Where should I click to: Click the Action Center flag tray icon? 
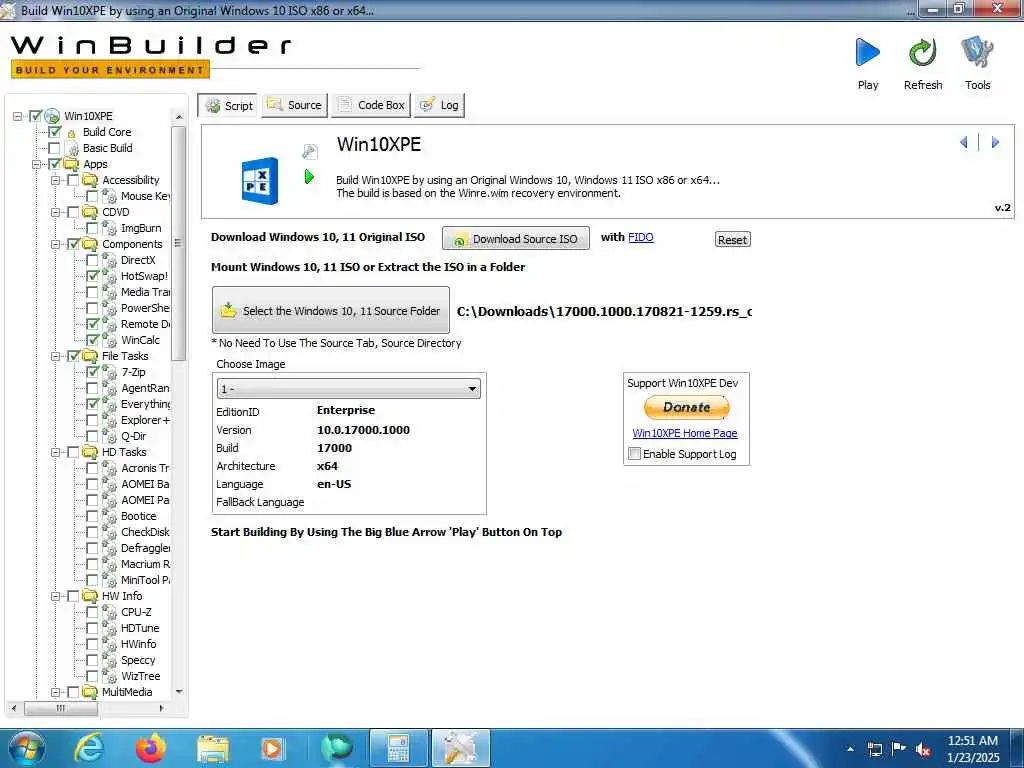click(x=899, y=749)
